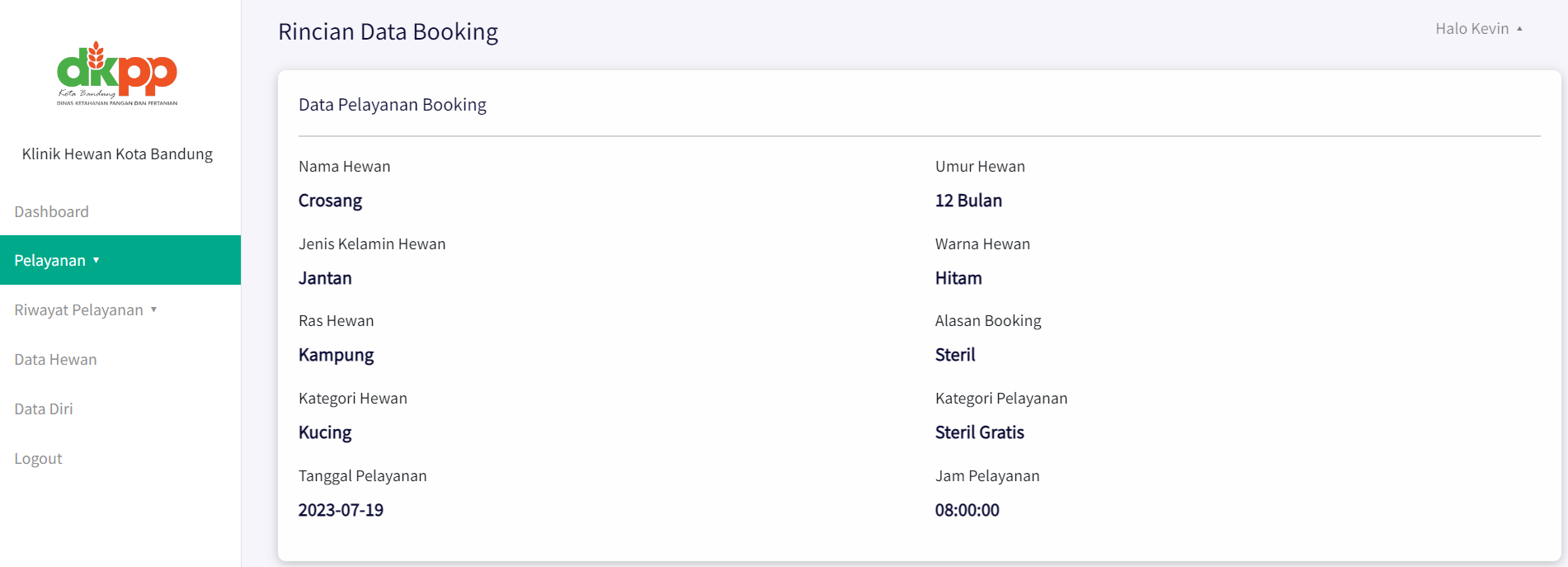The image size is (1568, 567).
Task: Click the Data Pelayanan Booking card header
Action: pyautogui.click(x=392, y=105)
